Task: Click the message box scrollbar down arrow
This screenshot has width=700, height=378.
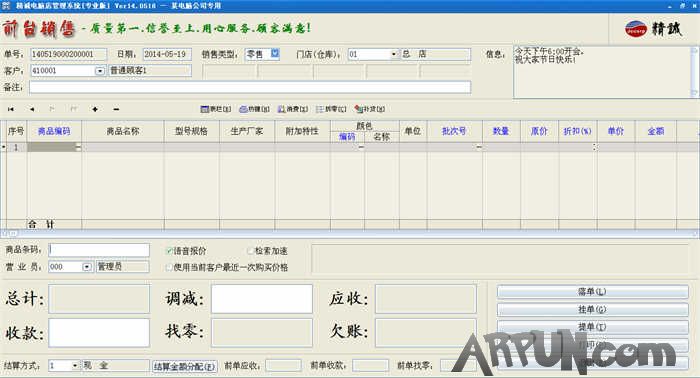Action: (694, 93)
